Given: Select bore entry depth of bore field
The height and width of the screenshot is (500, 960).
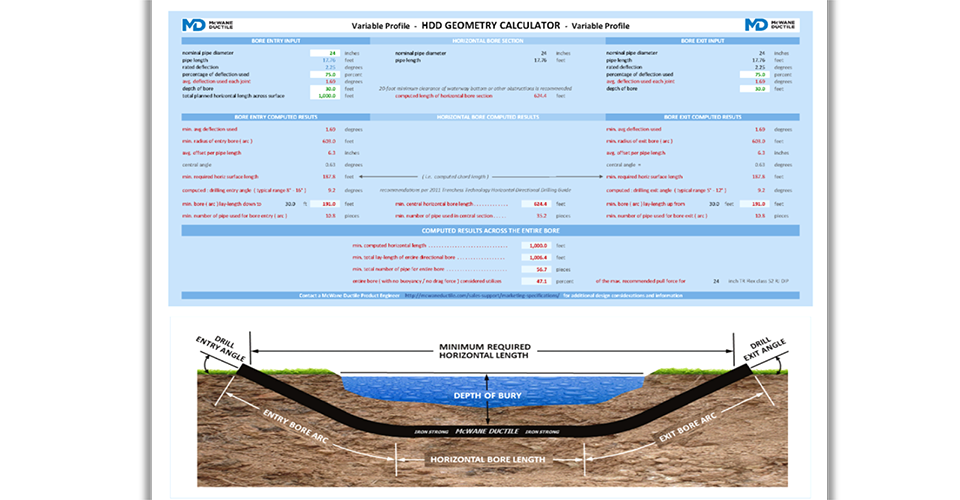Looking at the screenshot, I should click(x=328, y=88).
